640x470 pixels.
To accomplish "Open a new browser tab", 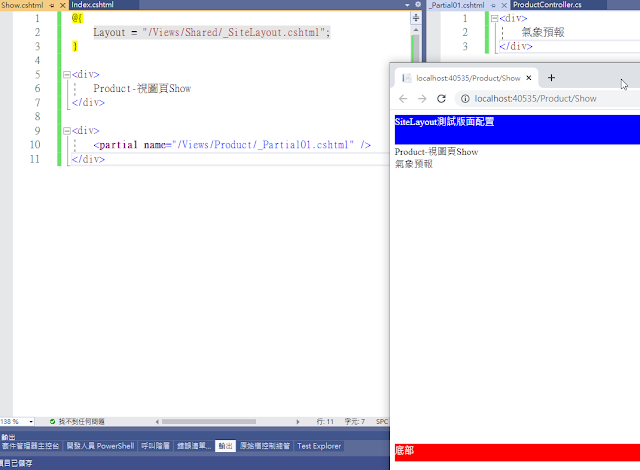I will (551, 78).
